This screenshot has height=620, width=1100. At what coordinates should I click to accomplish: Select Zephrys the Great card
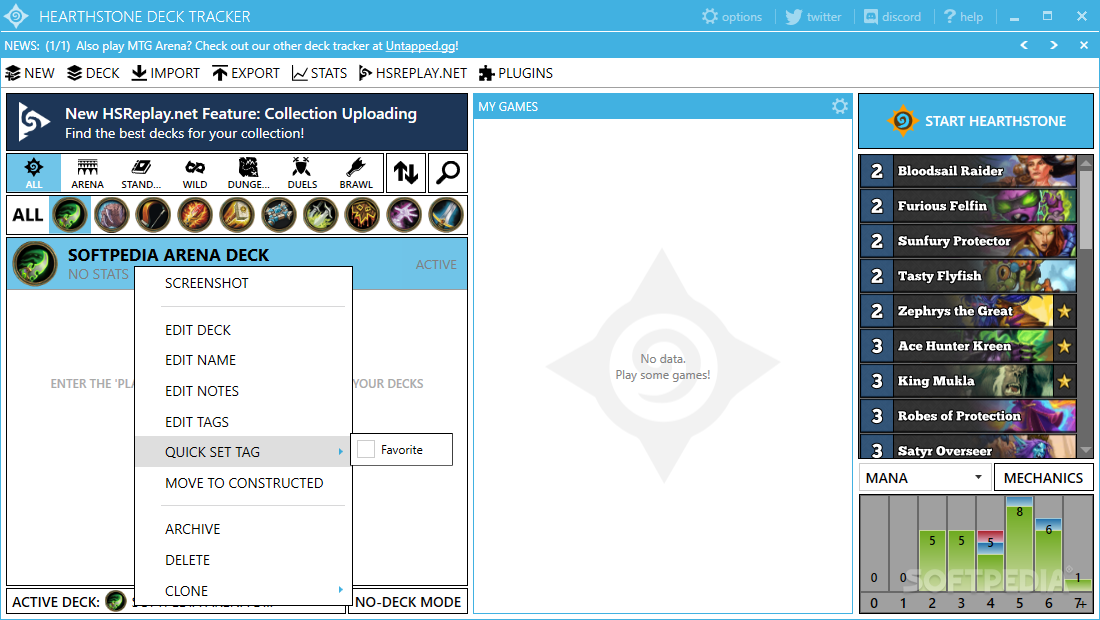tap(968, 311)
